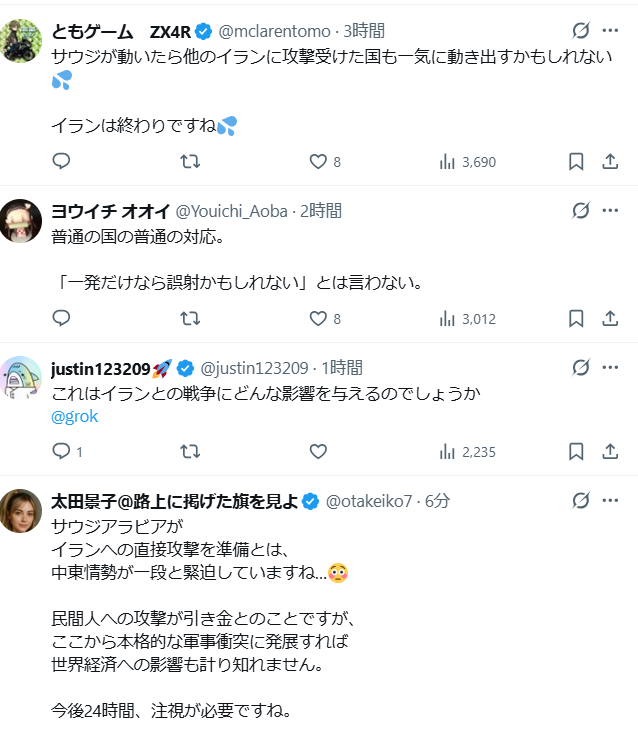Open 3,012 views analytics
Image resolution: width=638 pixels, height=730 pixels.
point(467,319)
